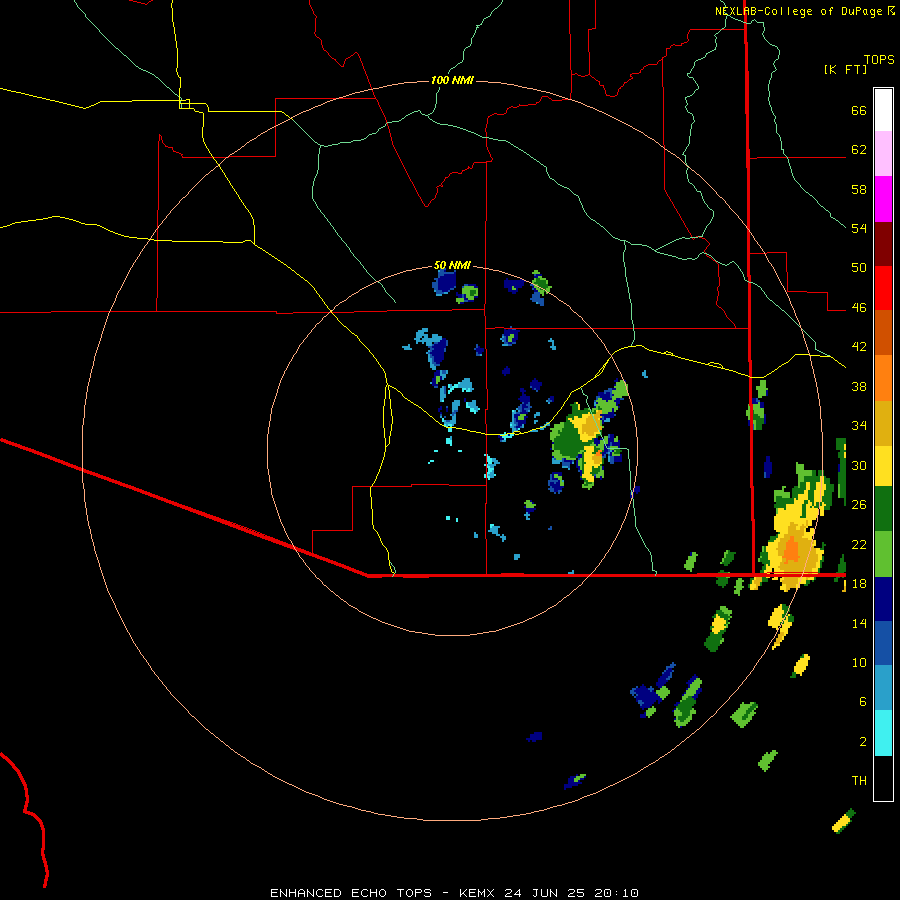Click the TH threshold label
The height and width of the screenshot is (900, 900).
(x=859, y=780)
